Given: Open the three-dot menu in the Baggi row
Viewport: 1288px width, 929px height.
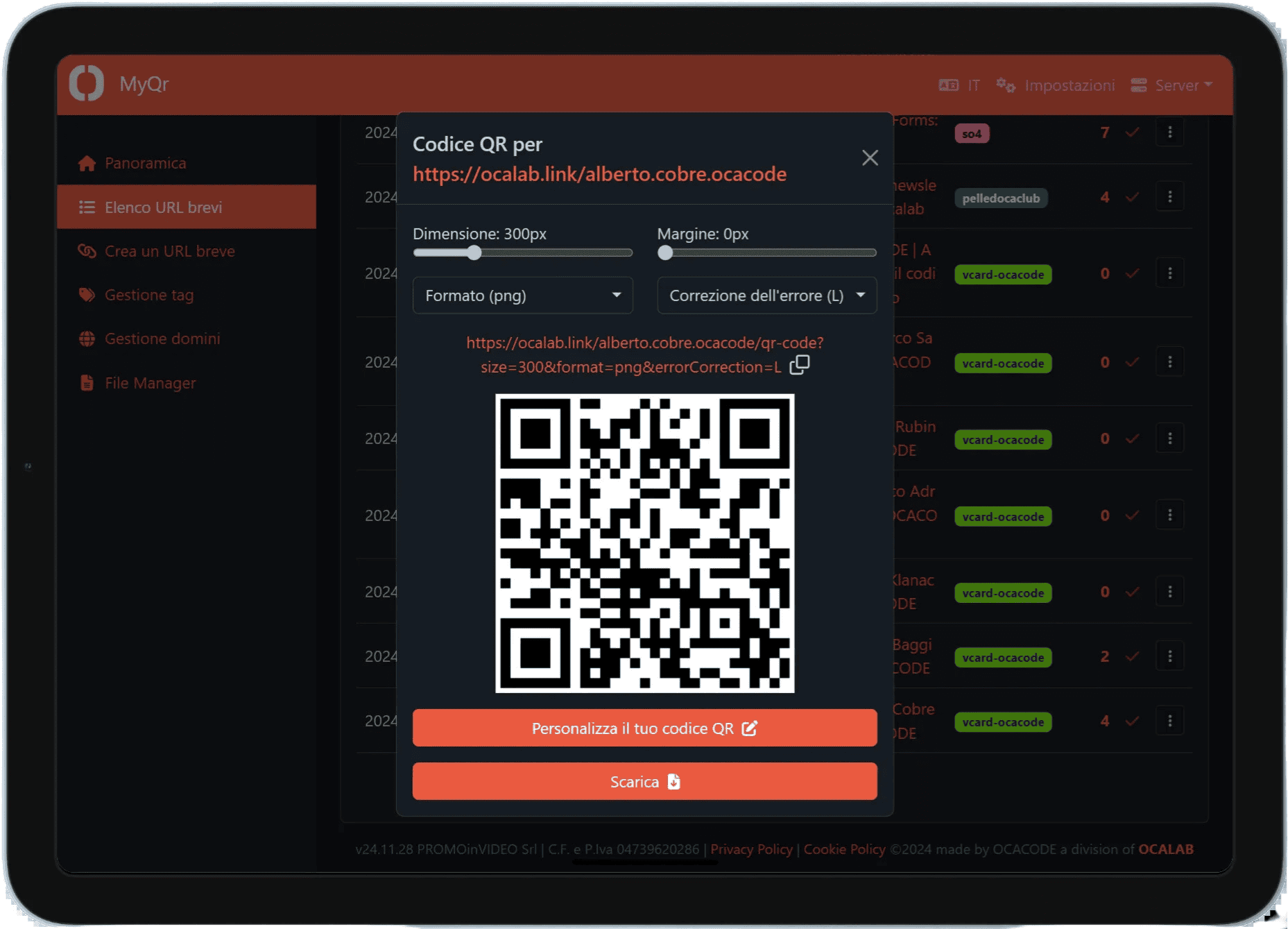Looking at the screenshot, I should [1169, 656].
